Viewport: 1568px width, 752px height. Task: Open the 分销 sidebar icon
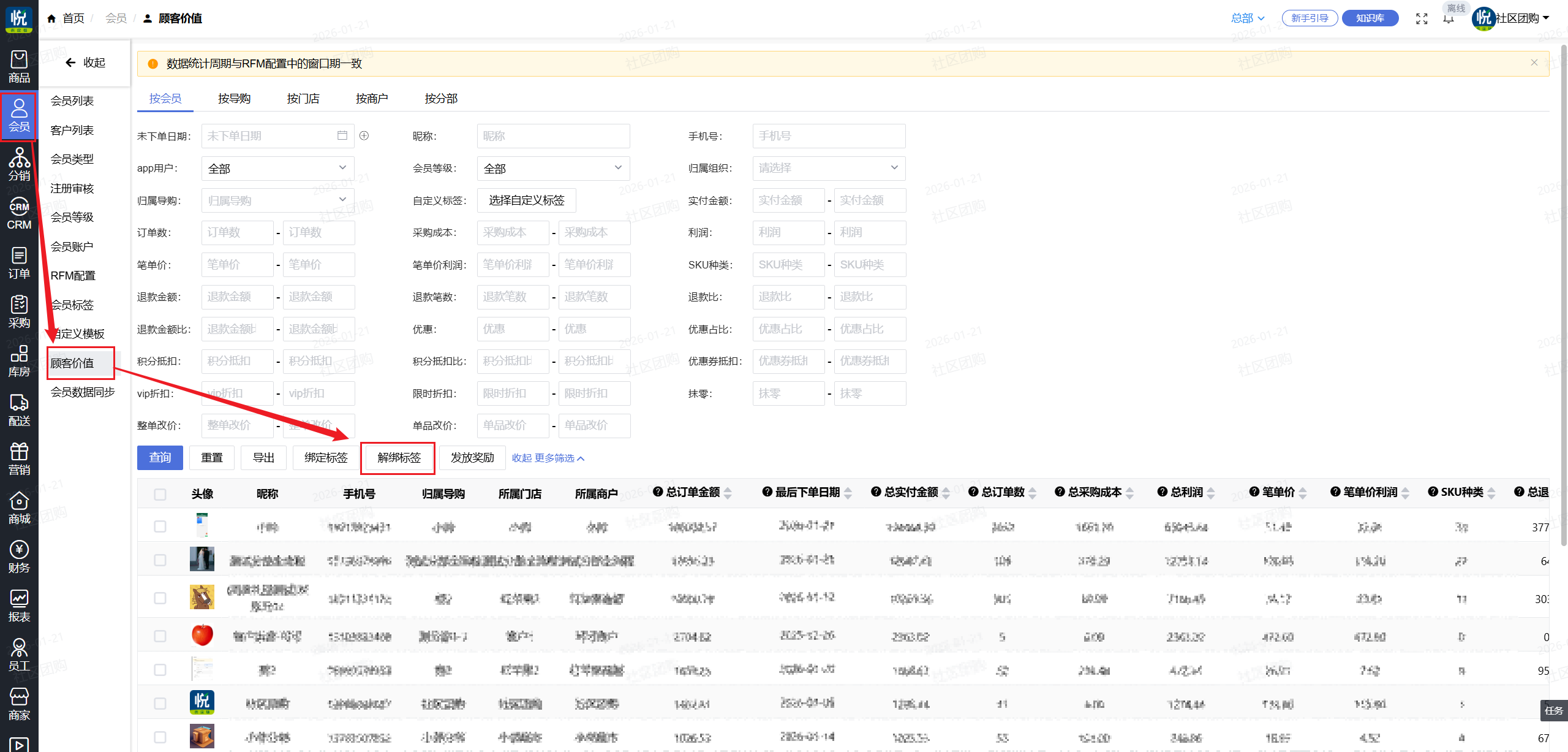[x=19, y=165]
